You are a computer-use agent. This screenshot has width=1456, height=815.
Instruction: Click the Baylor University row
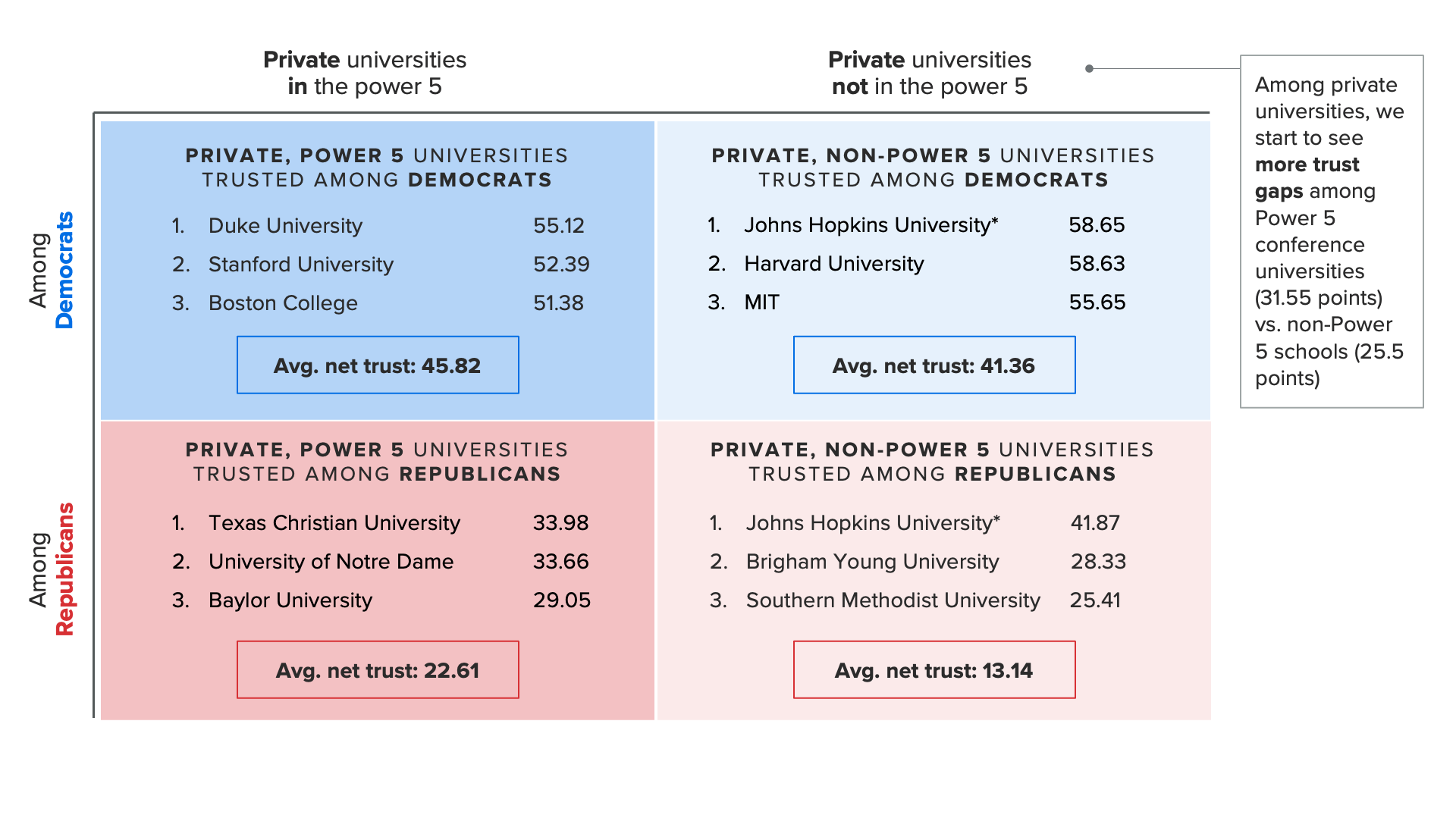click(x=290, y=600)
